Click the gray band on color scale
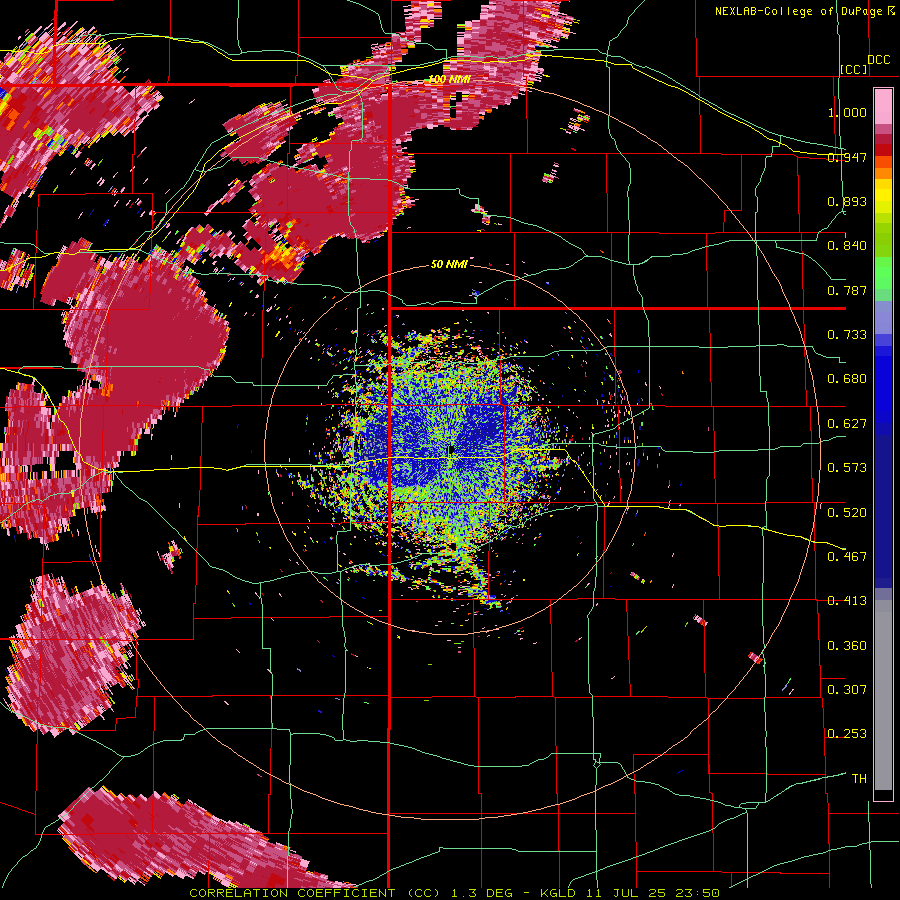The height and width of the screenshot is (900, 900). point(883,695)
